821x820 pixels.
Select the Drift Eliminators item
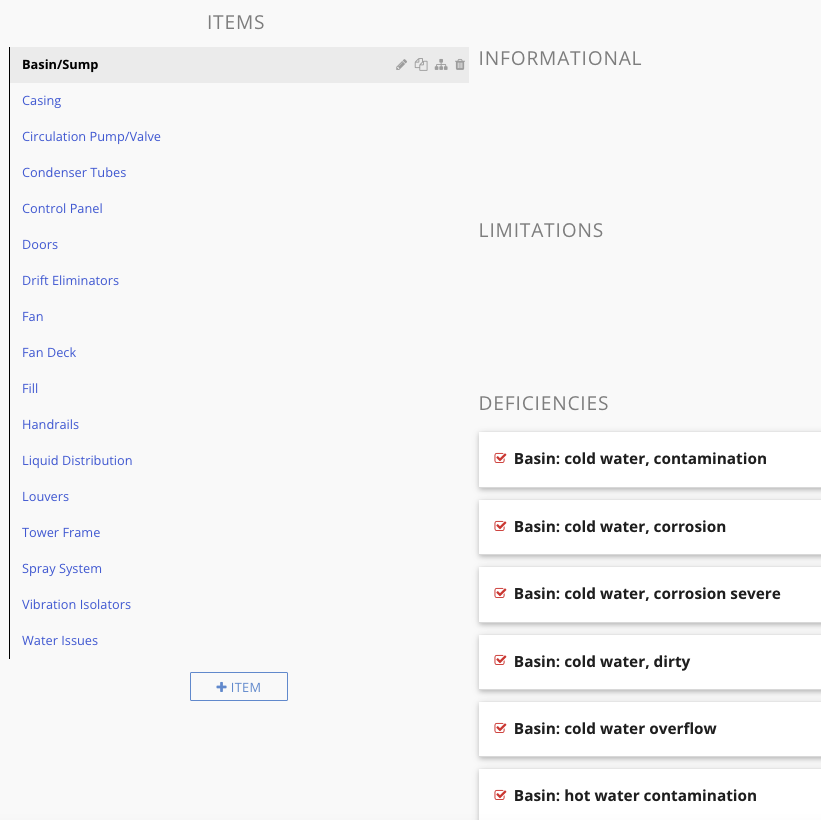click(70, 281)
